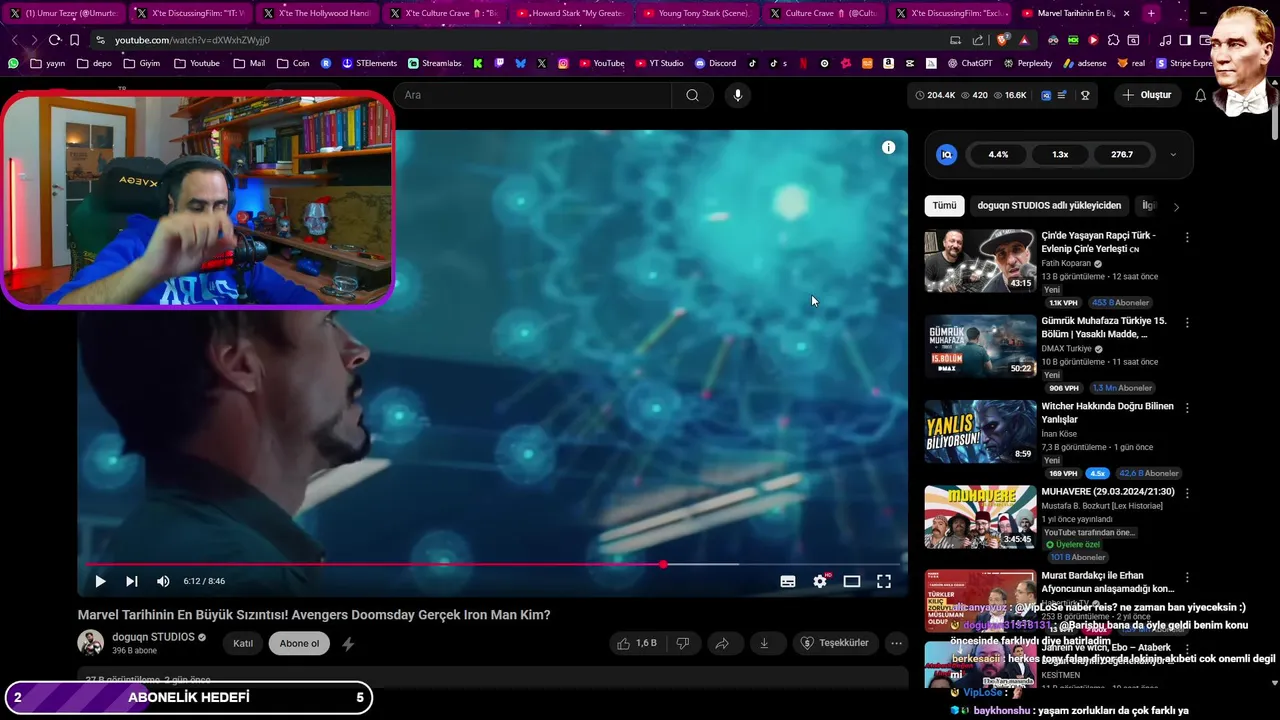Open Witcher Hakkında Doğru Bilinen Yanlışlar video
The height and width of the screenshot is (720, 1280).
click(980, 432)
